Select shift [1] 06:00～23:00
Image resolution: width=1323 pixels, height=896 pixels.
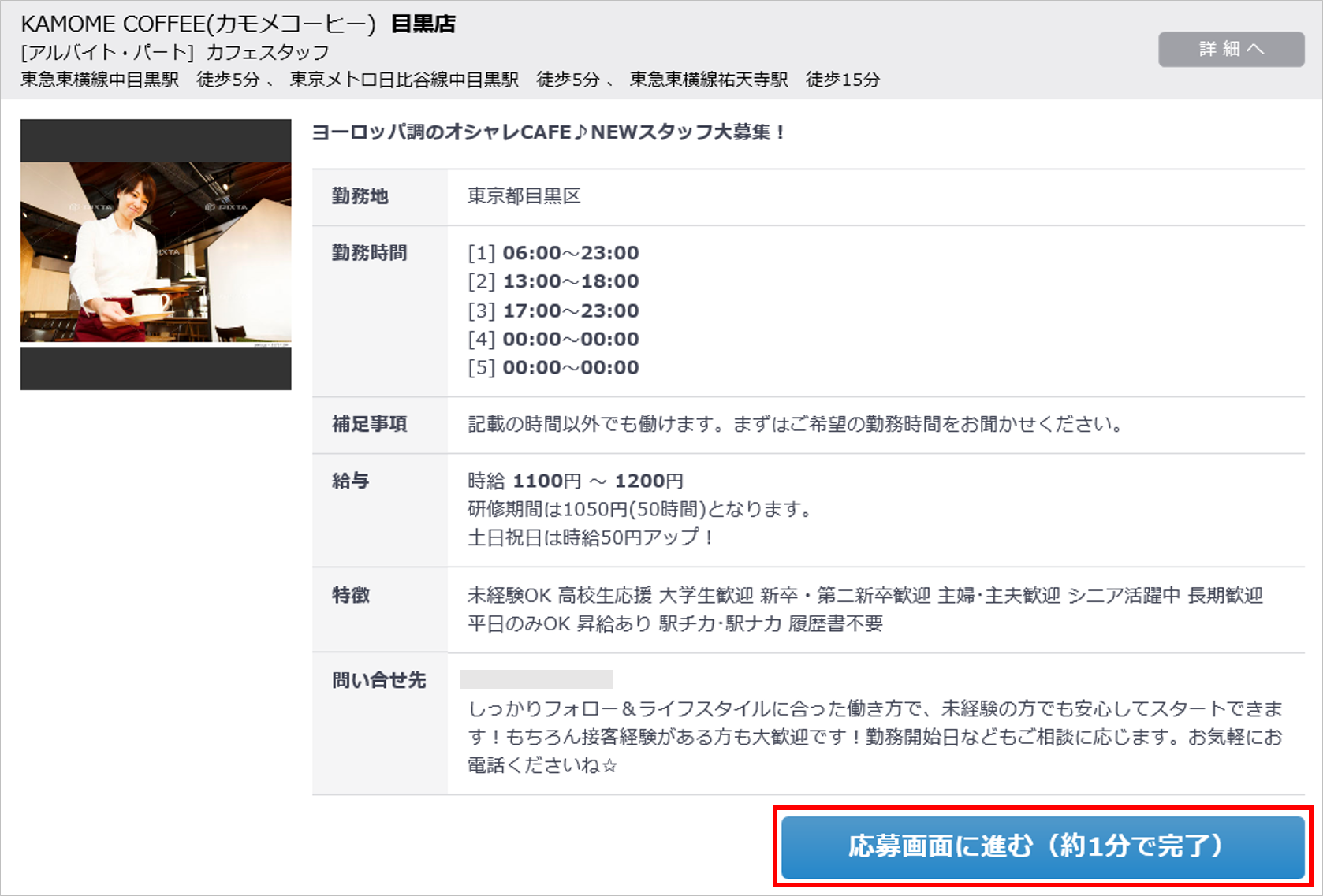tap(553, 253)
